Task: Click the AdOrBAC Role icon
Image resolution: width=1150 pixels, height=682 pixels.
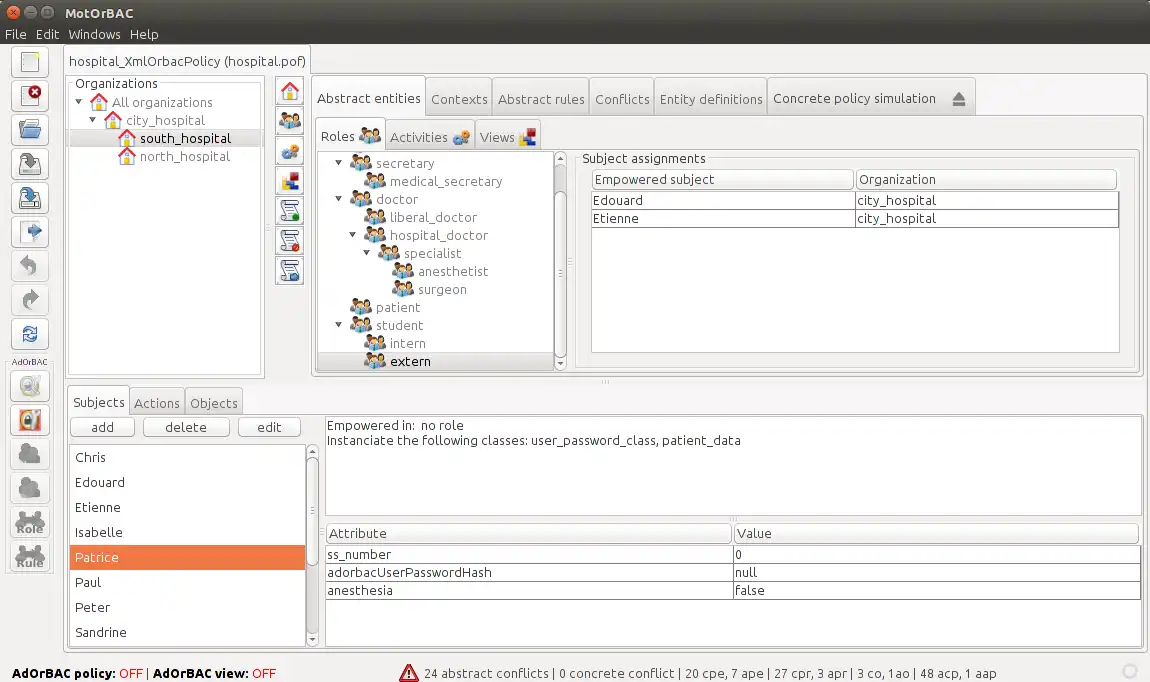Action: (30, 522)
